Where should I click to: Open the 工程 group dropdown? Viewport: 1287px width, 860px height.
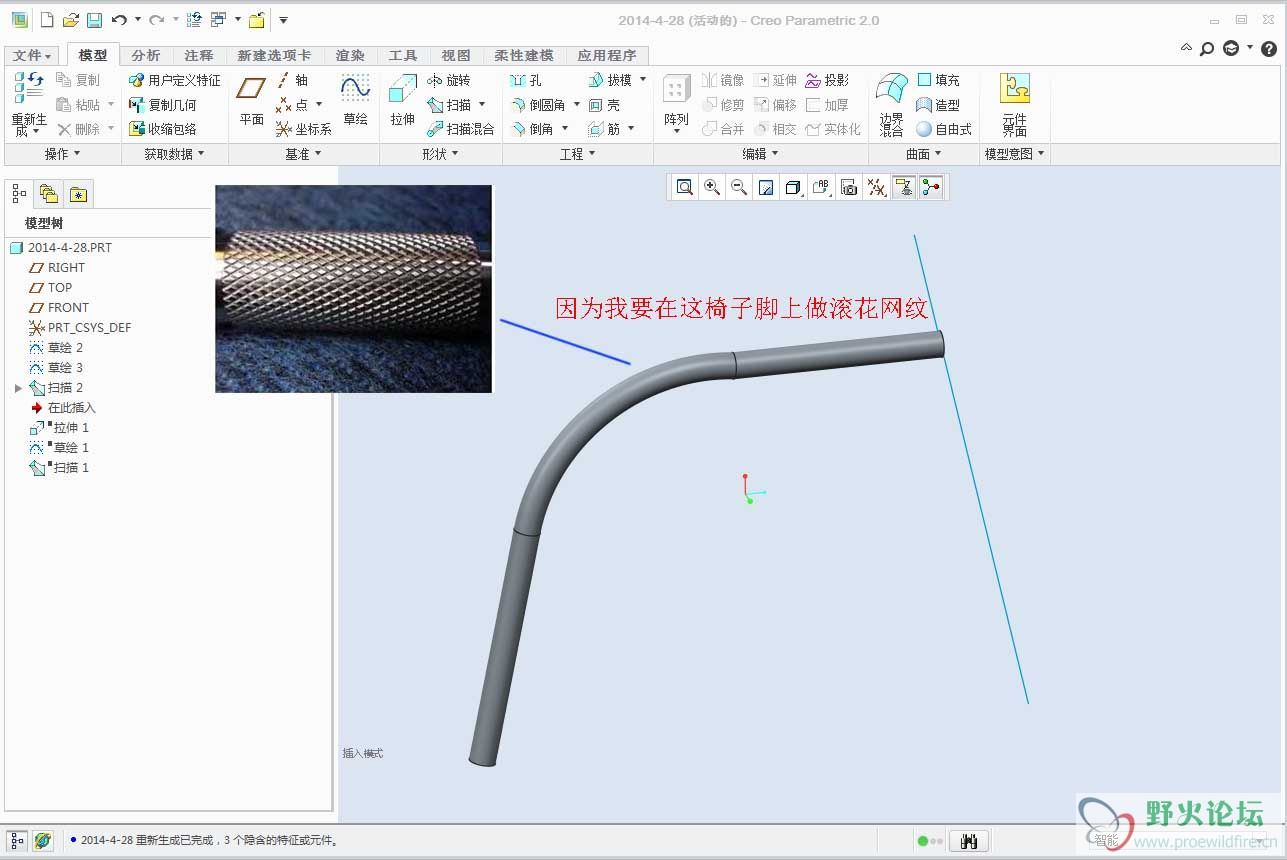coord(577,154)
